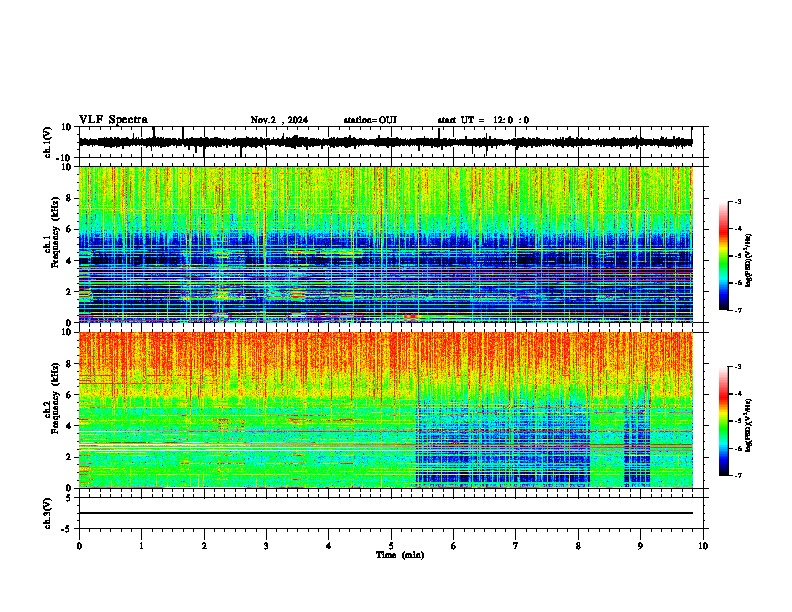This screenshot has height=612, width=792.
Task: Click the "VLF Spectra" title text
Action: coord(113,119)
